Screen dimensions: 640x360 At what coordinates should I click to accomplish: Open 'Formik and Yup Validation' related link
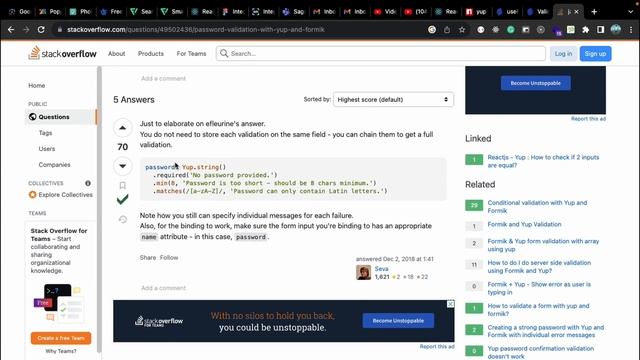(x=524, y=224)
